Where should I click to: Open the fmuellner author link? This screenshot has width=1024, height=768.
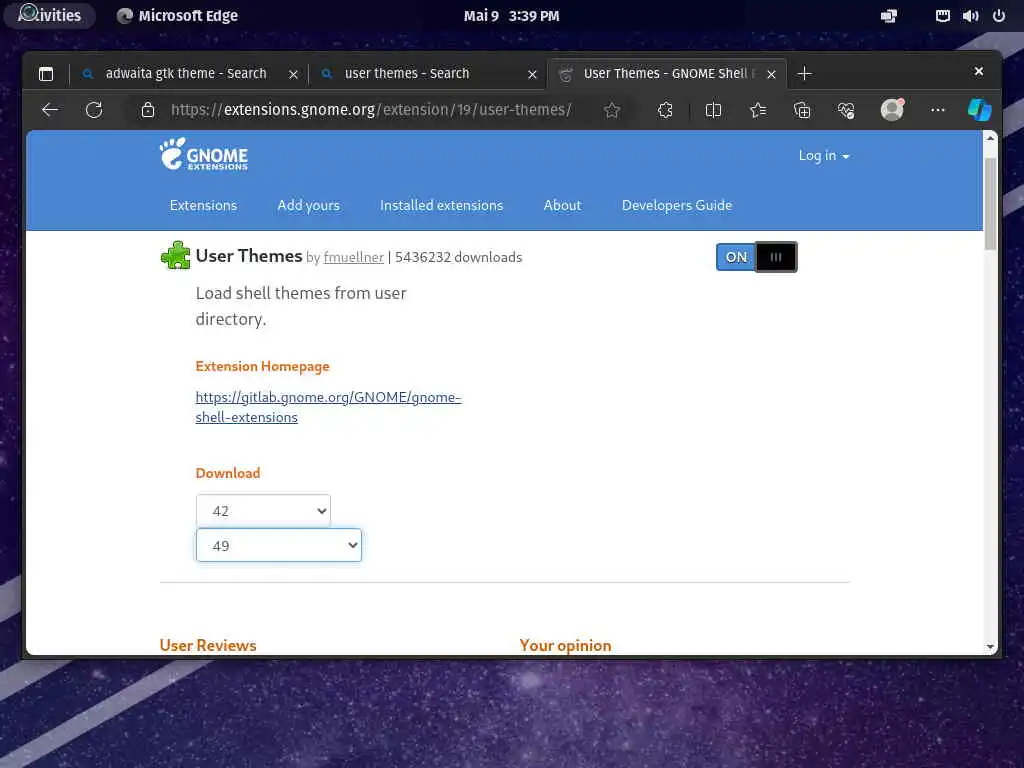coord(353,257)
